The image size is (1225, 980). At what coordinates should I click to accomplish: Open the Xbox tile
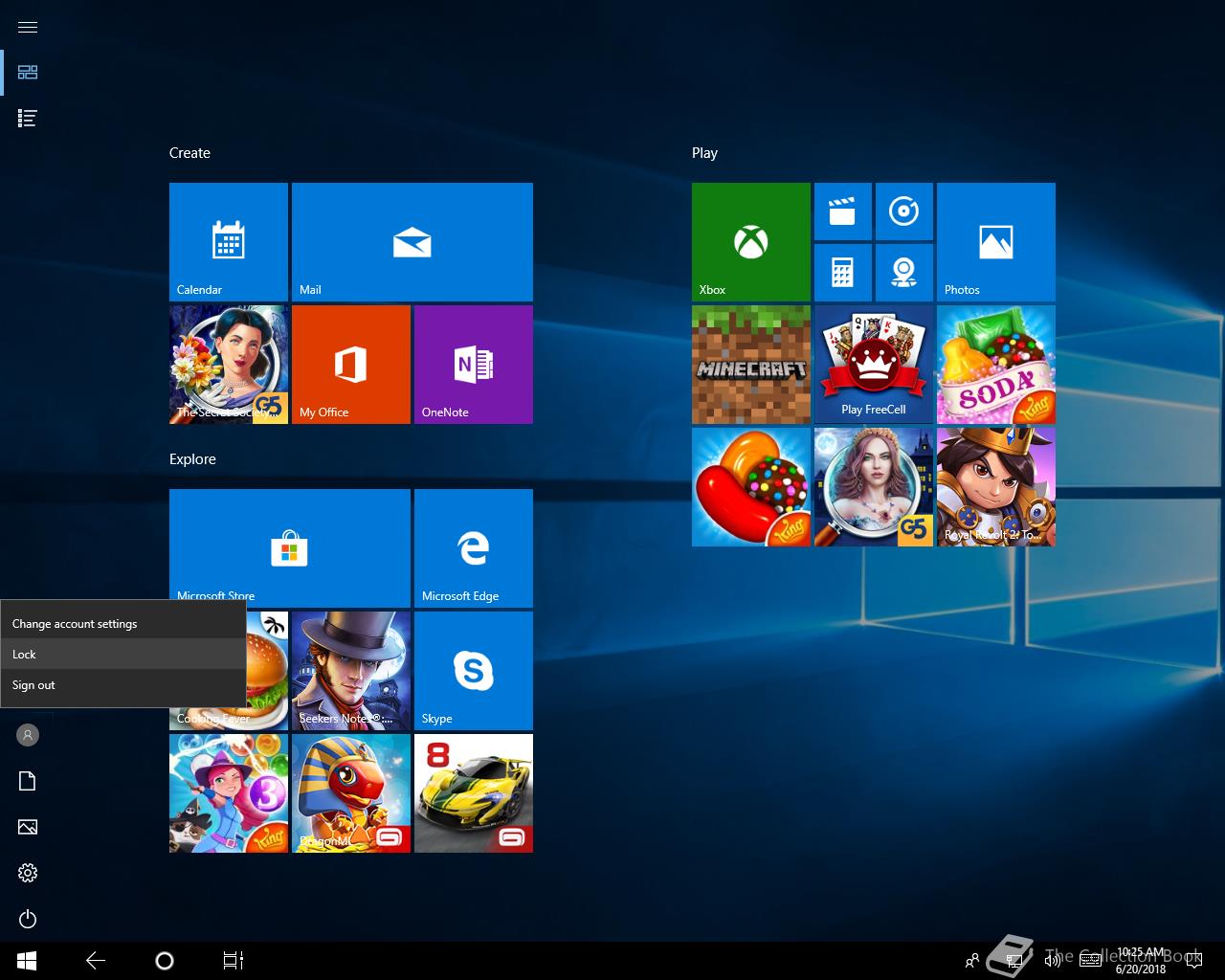point(751,242)
